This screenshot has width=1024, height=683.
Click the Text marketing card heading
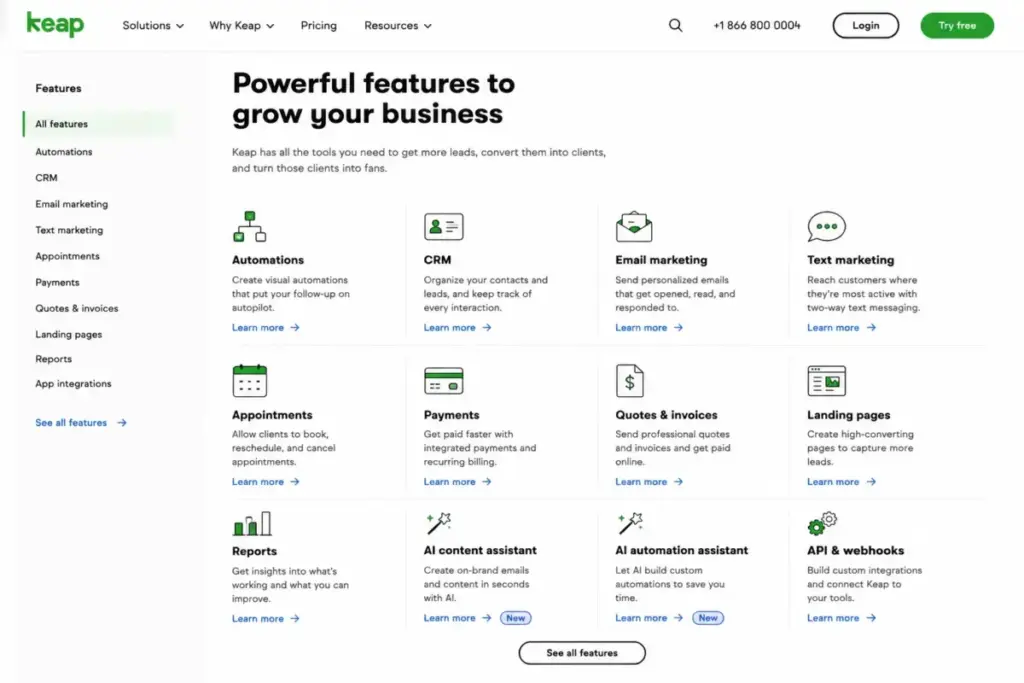850,260
